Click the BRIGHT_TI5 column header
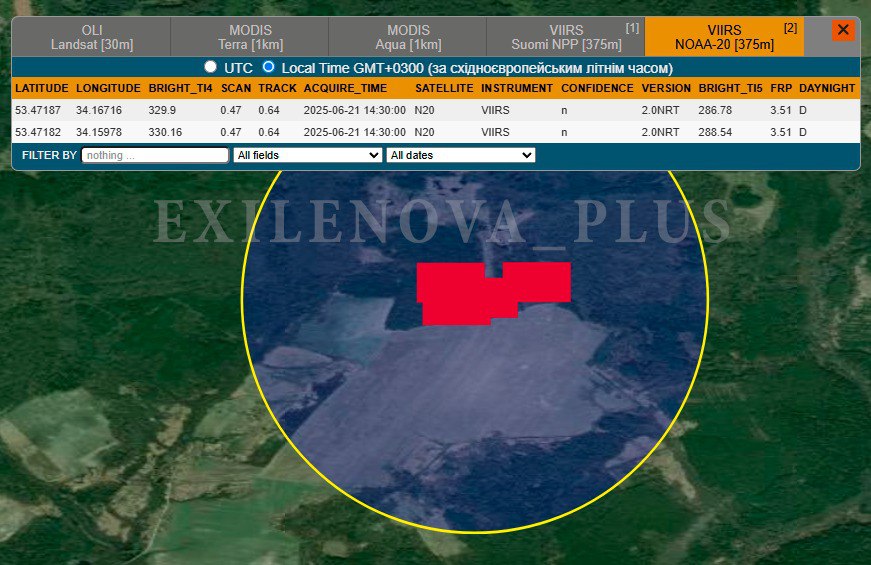871x565 pixels. 730,88
